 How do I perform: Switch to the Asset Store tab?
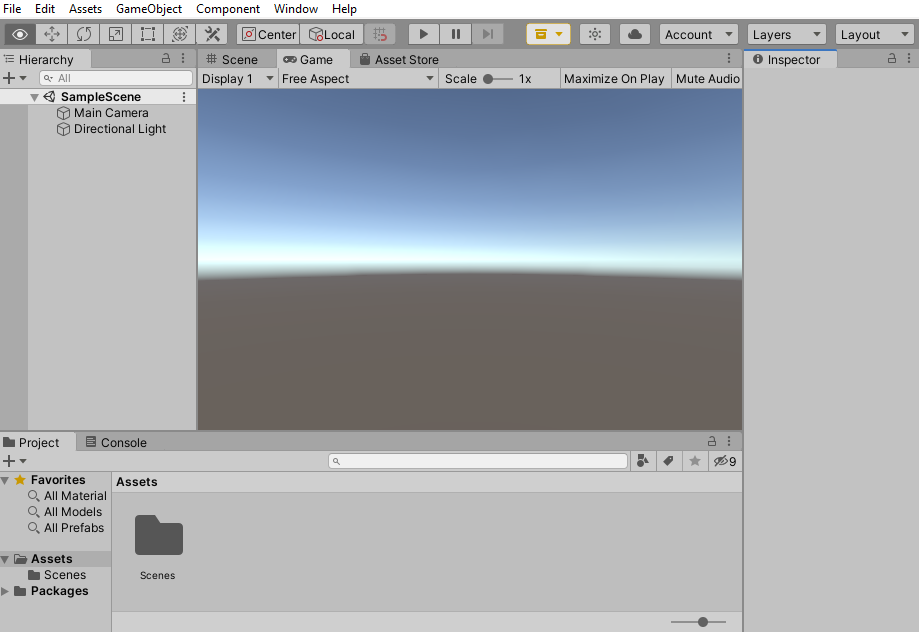point(399,59)
